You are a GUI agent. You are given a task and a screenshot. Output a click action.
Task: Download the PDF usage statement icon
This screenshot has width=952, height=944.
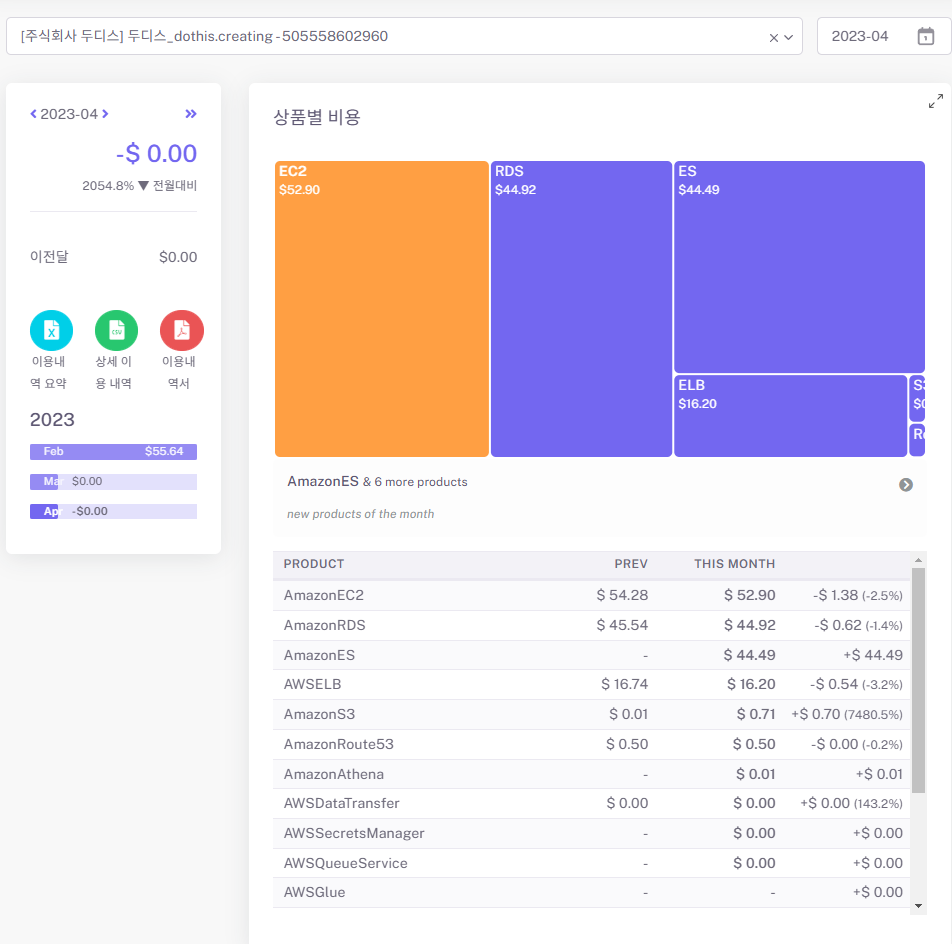pyautogui.click(x=182, y=330)
